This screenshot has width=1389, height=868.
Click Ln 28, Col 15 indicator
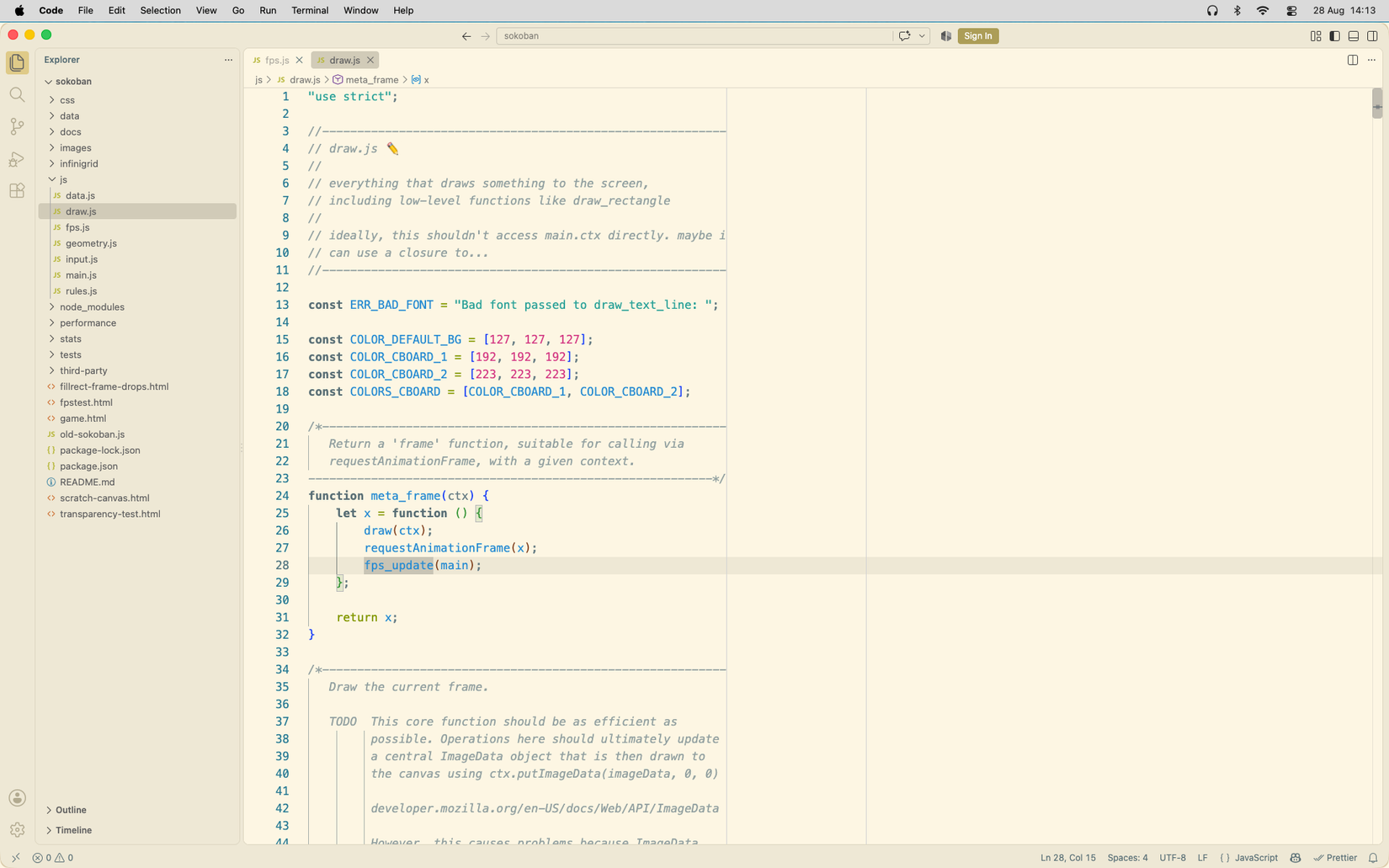(x=1068, y=858)
